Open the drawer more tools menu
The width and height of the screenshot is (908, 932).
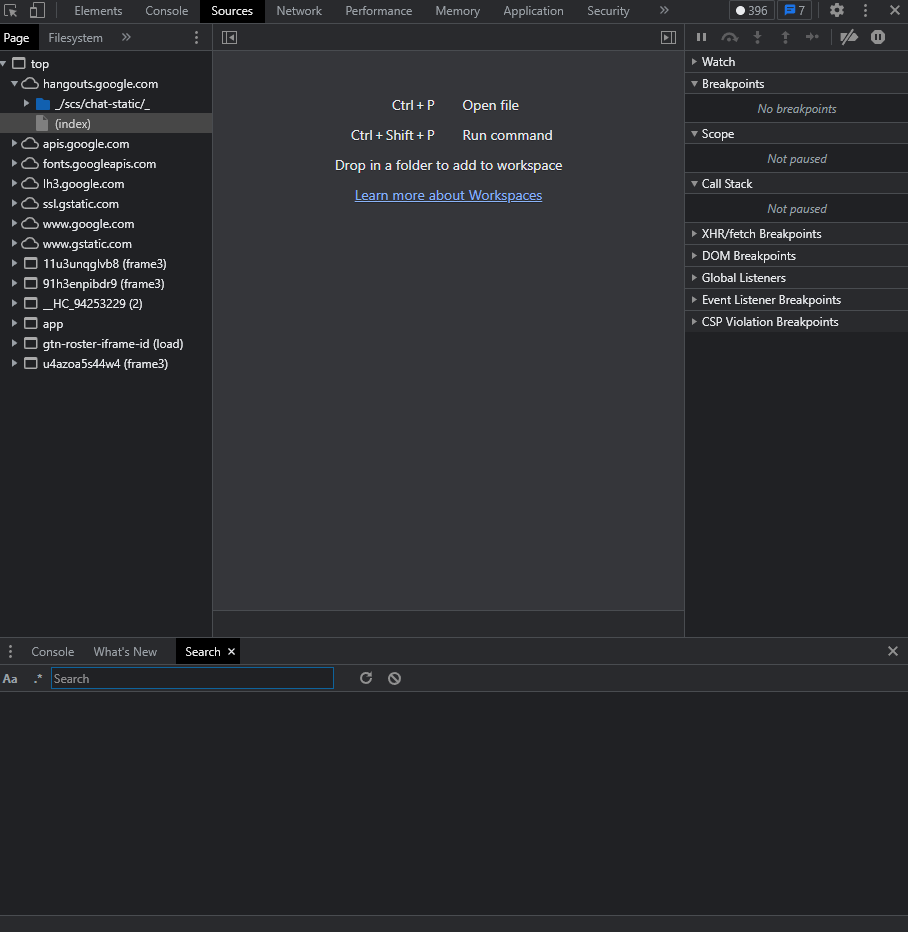pos(10,651)
